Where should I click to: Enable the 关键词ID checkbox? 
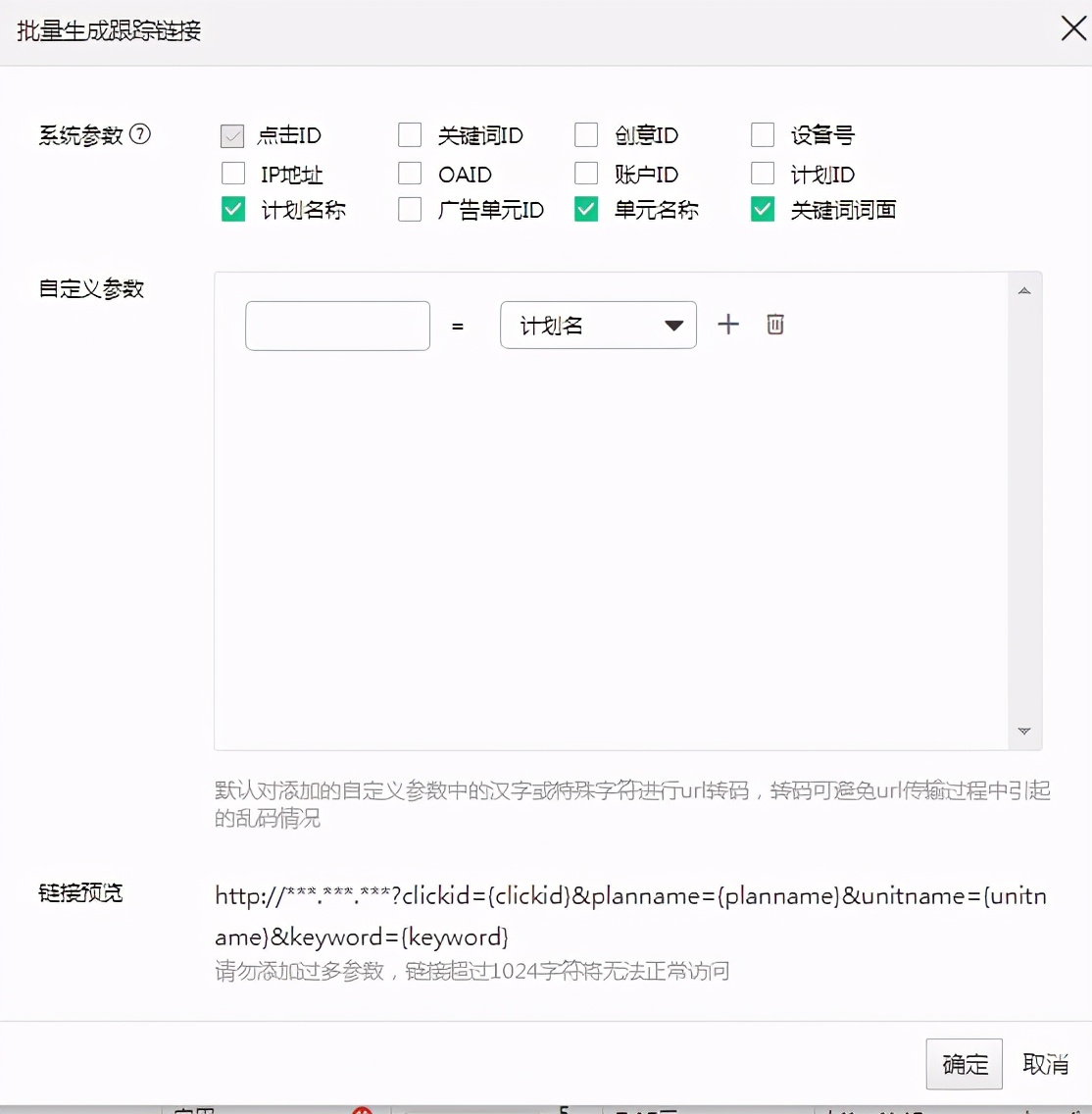point(409,135)
